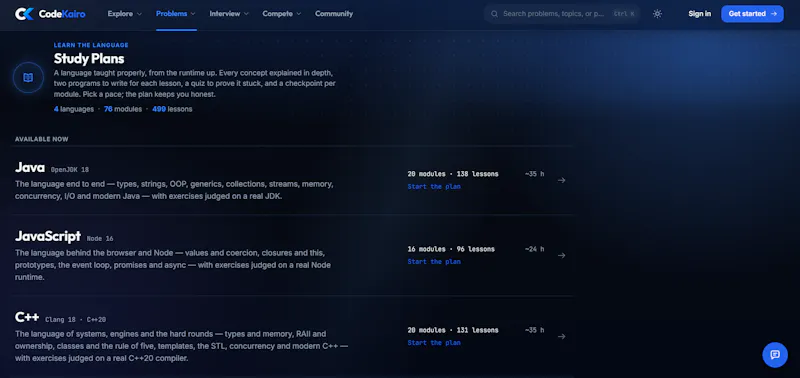Go to the Community page

[x=334, y=14]
